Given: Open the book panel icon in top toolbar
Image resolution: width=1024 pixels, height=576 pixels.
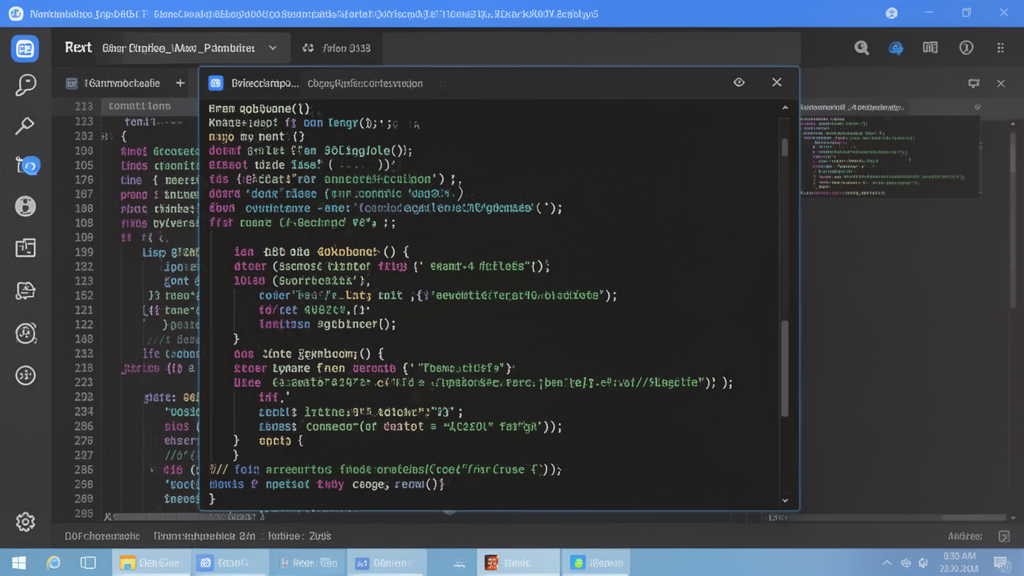Looking at the screenshot, I should (930, 48).
